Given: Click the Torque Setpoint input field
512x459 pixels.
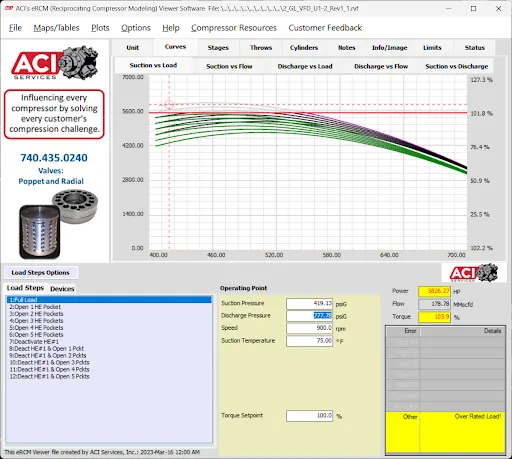Looking at the screenshot, I should coord(309,416).
